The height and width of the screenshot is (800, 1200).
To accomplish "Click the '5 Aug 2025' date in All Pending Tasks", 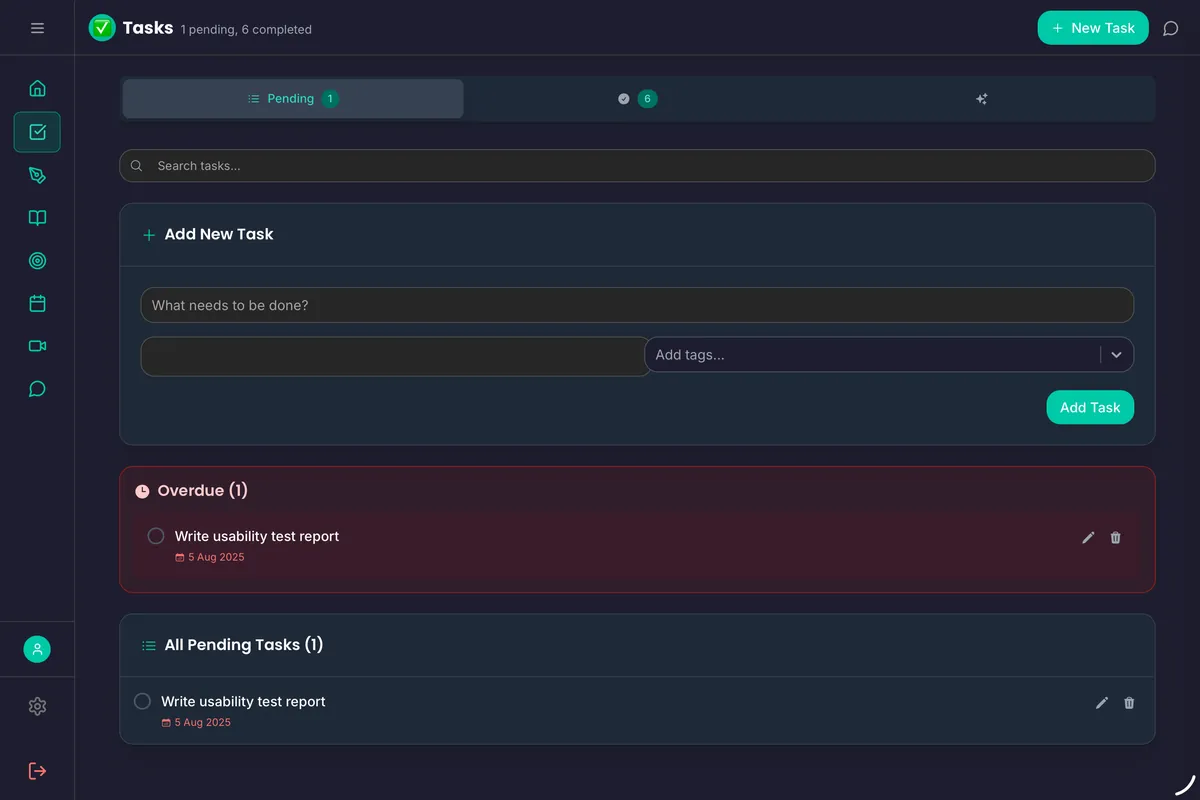I will [203, 722].
